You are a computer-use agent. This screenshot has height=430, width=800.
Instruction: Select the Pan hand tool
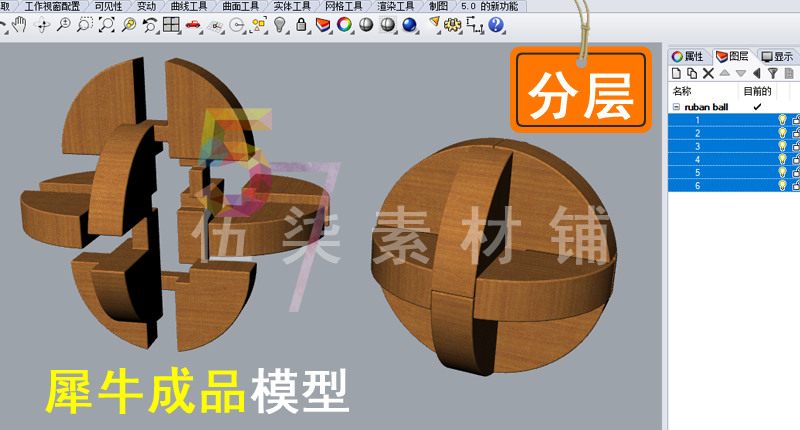pyautogui.click(x=19, y=24)
